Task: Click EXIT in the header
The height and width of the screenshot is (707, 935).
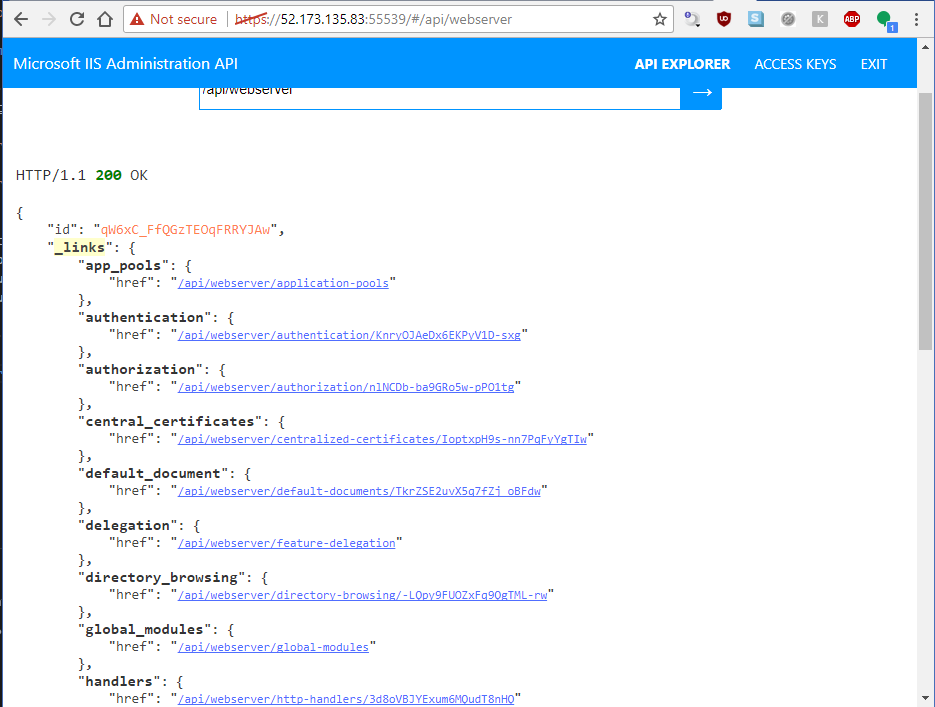Action: [x=873, y=63]
